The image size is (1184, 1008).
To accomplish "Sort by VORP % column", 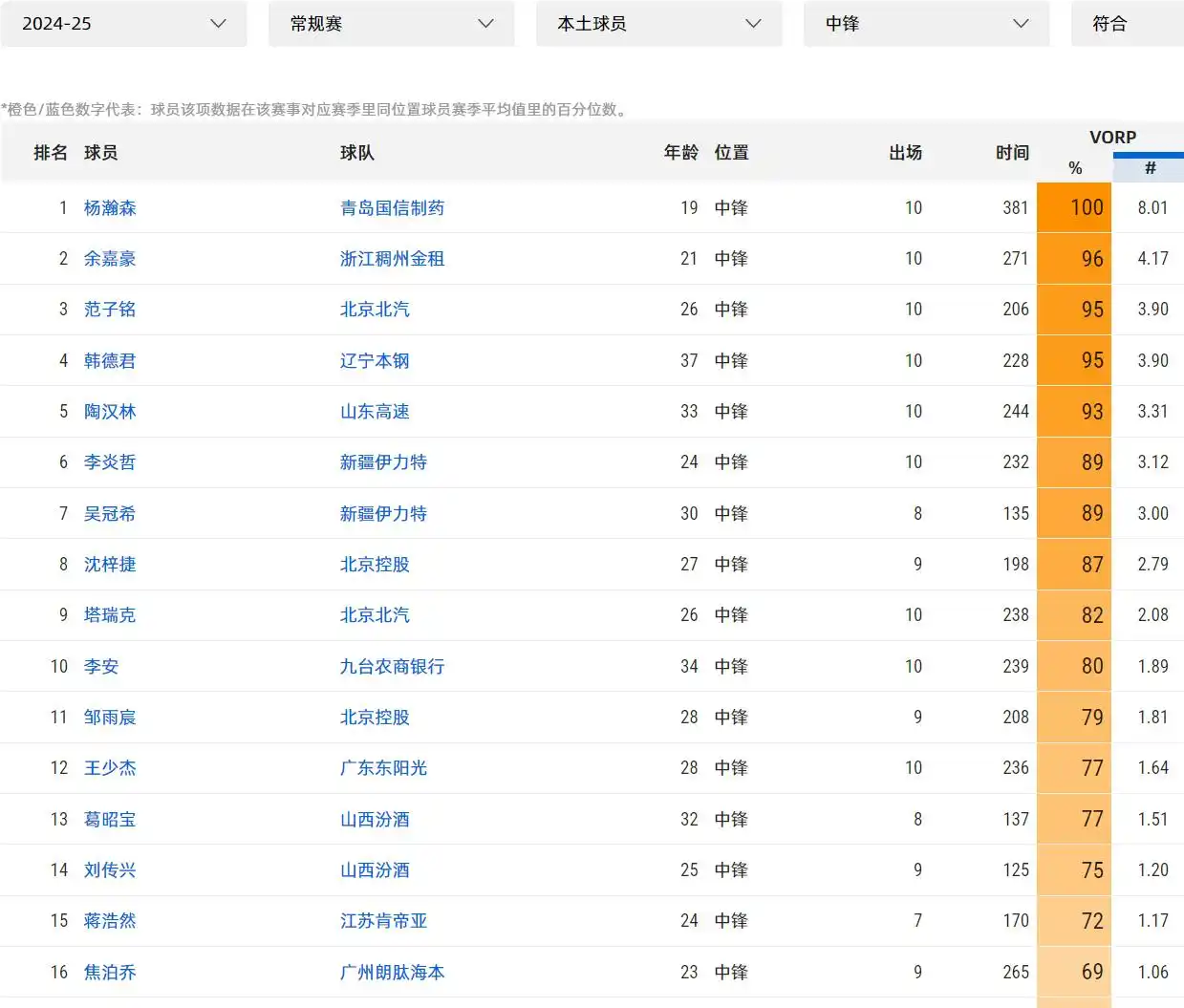I will click(x=1074, y=168).
